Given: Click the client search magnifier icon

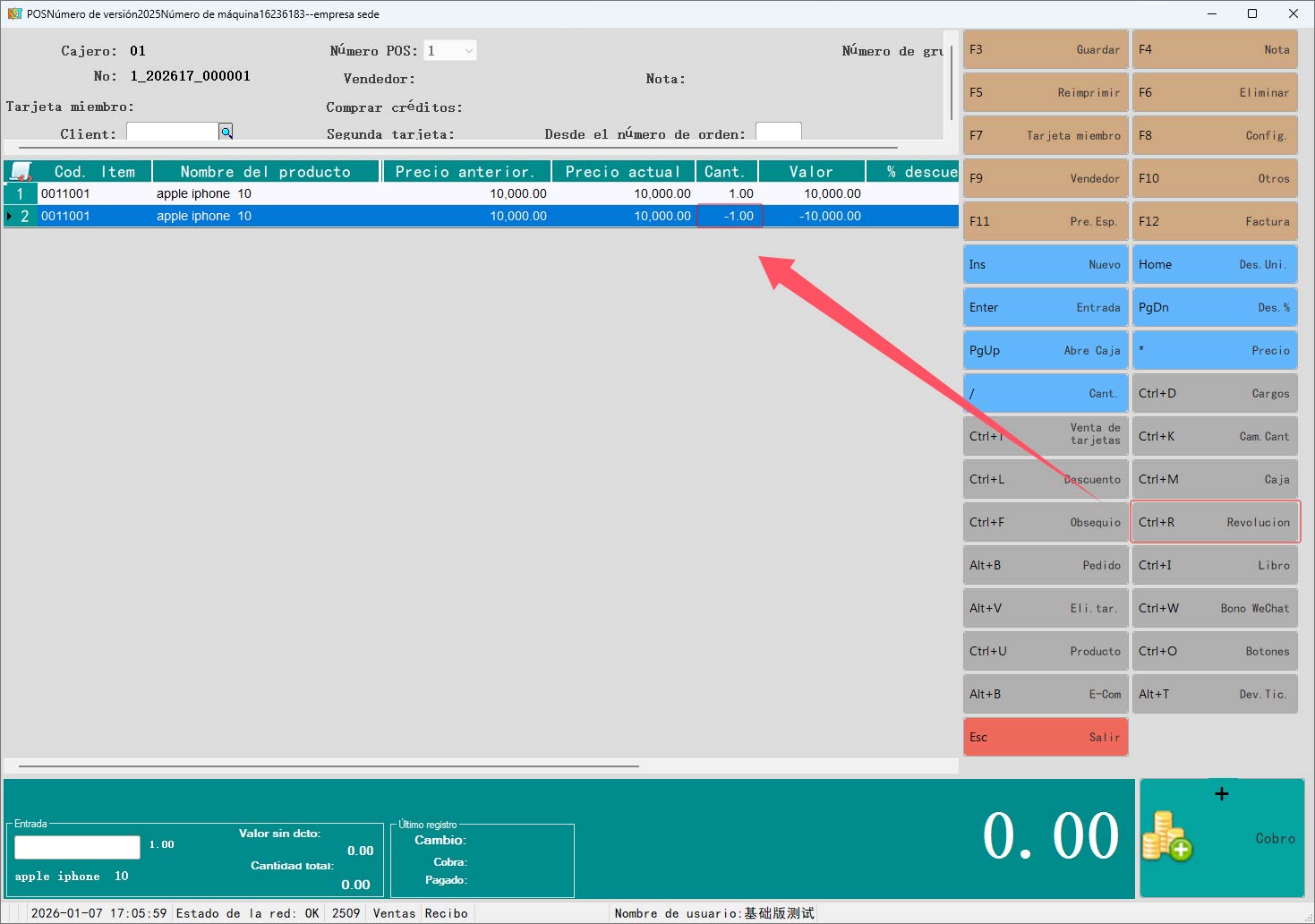Looking at the screenshot, I should [226, 133].
